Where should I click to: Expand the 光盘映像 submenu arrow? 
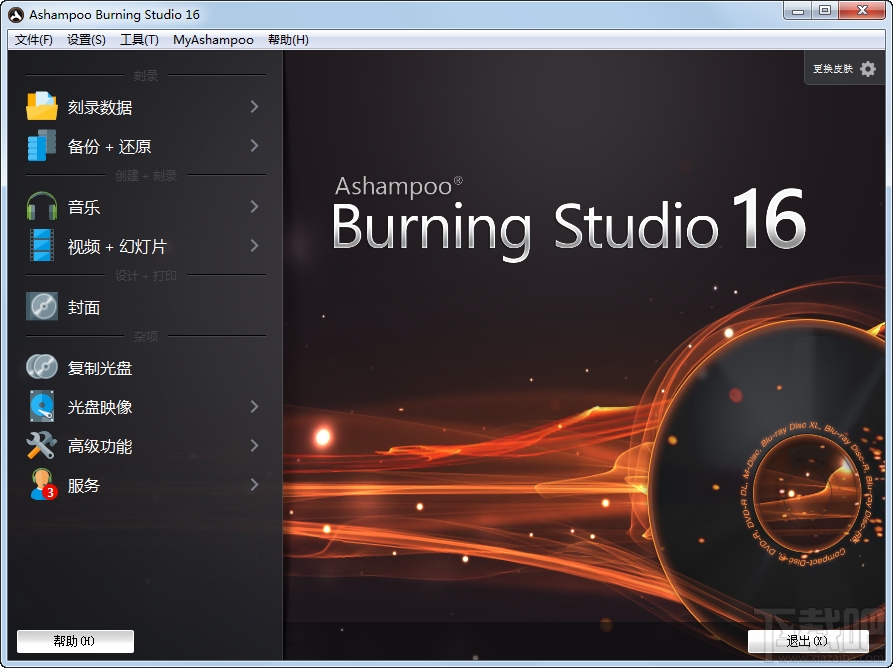[255, 406]
